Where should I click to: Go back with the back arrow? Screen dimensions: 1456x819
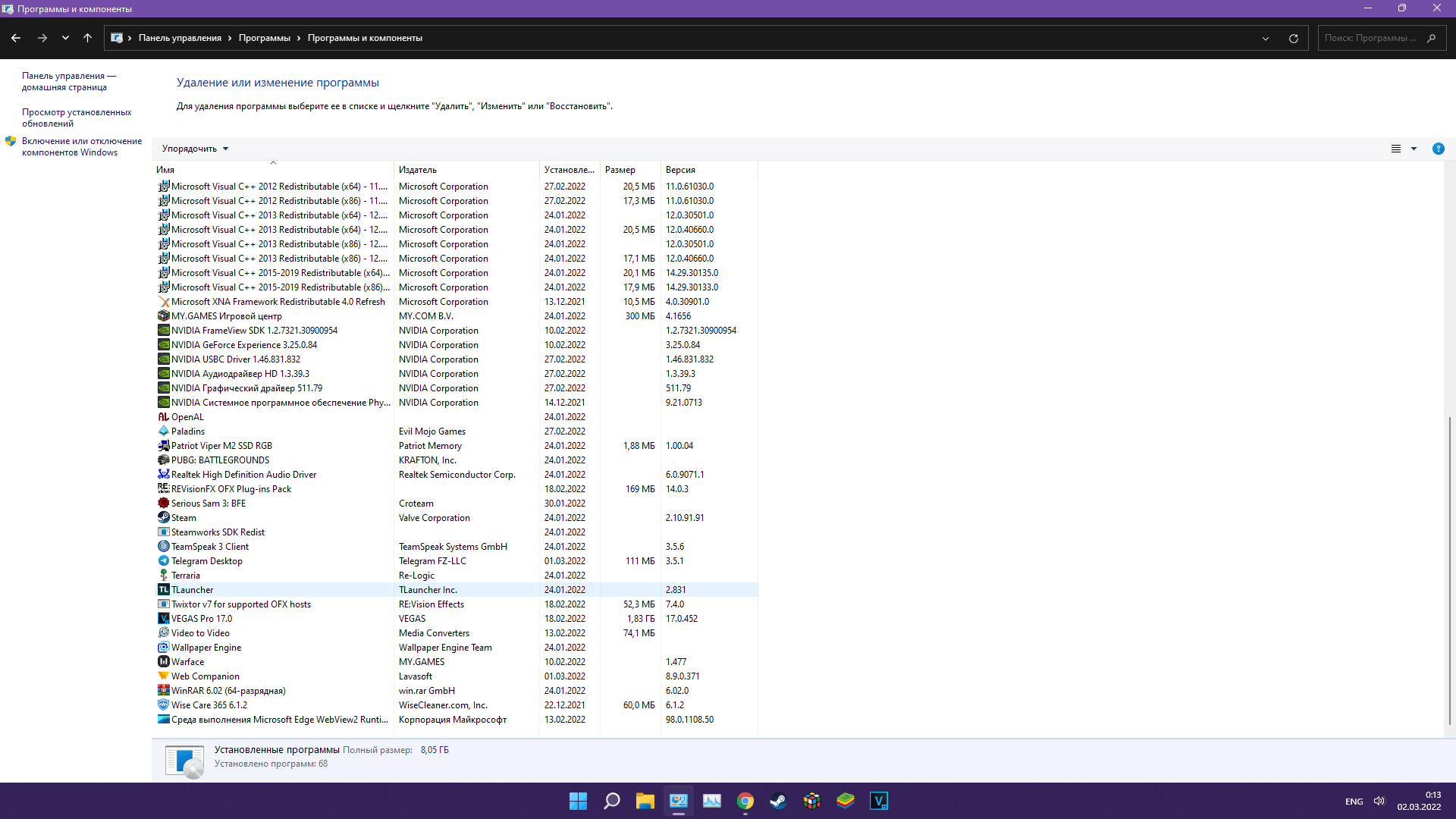16,38
